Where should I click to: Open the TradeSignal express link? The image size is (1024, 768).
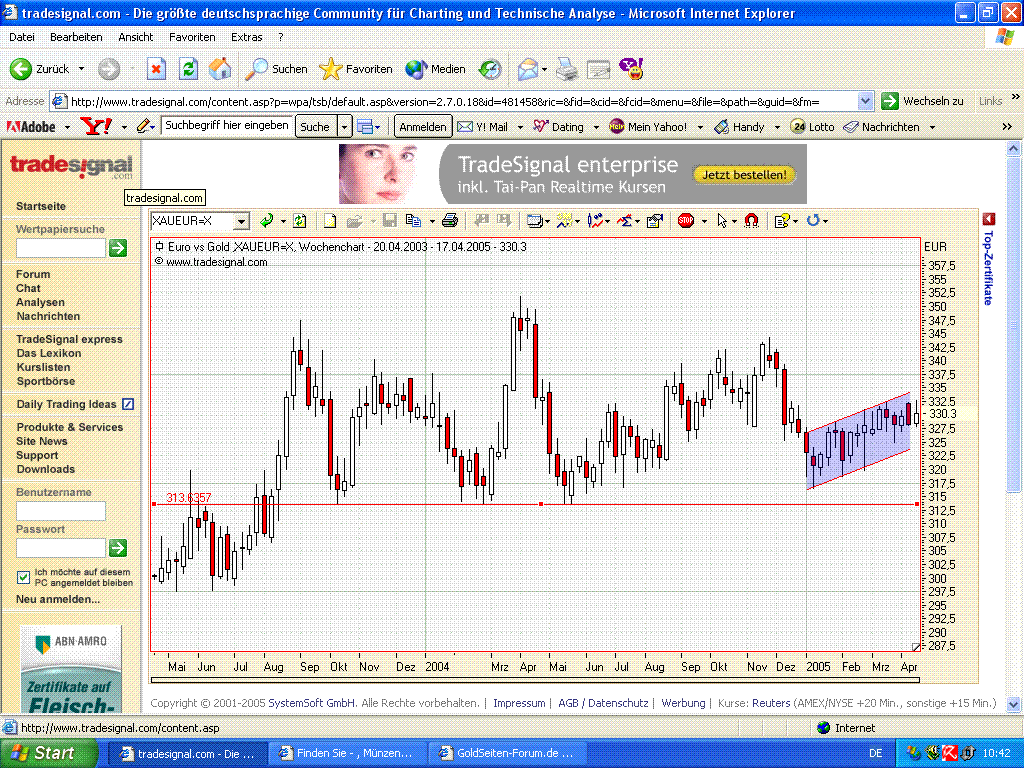[x=69, y=339]
